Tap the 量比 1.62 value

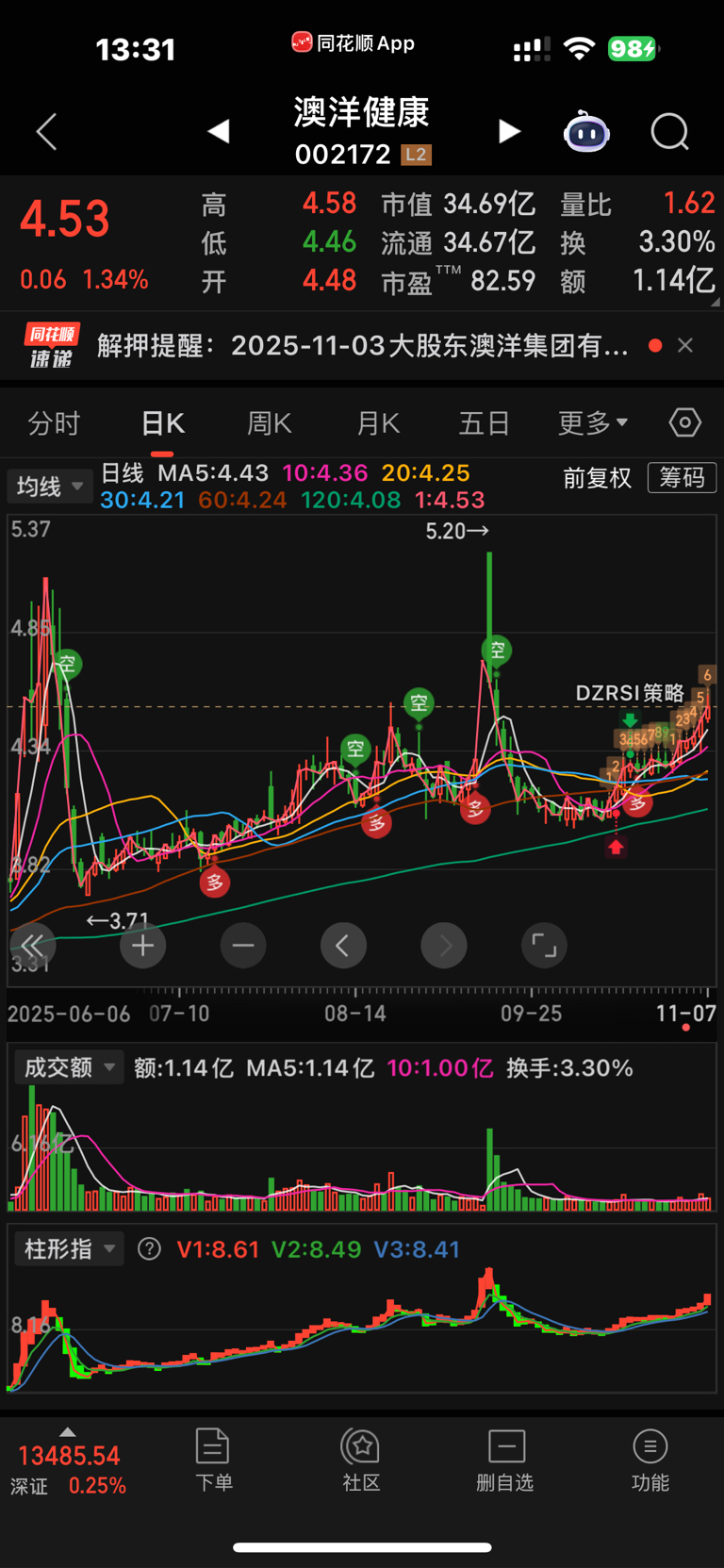pos(637,204)
